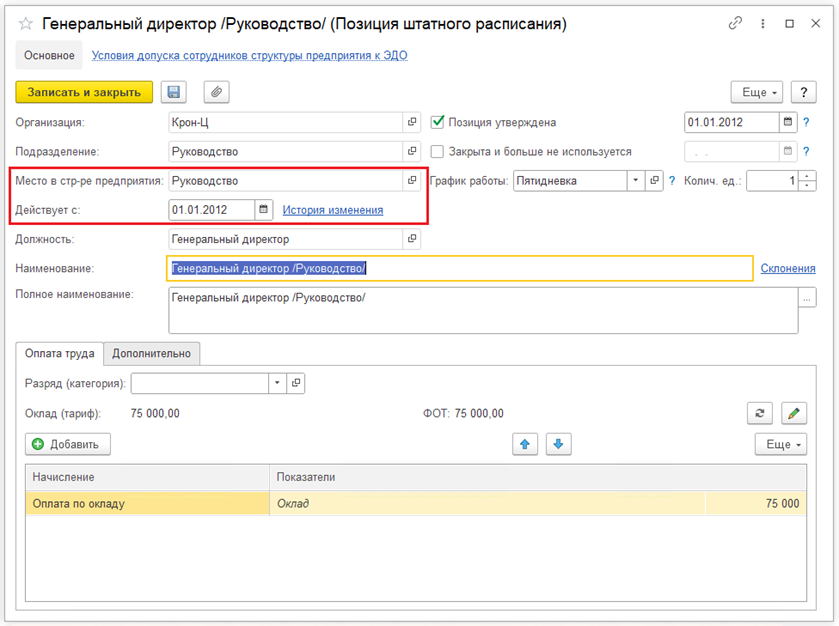This screenshot has width=839, height=626.
Task: Open Условия допуска сотрудников структуры предприятия к ЭДО
Action: (x=249, y=55)
